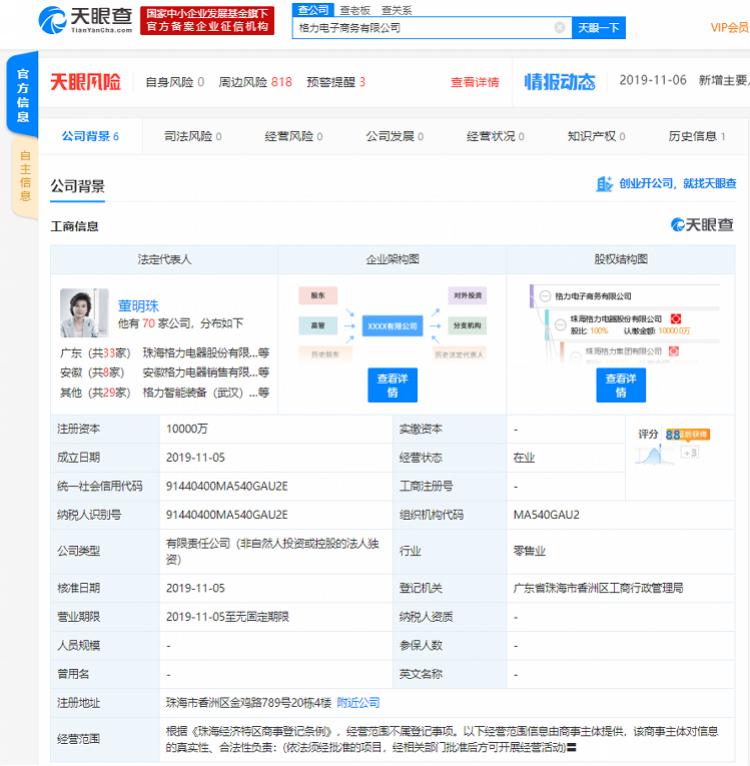The image size is (750, 766).
Task: Click the 情报动态 heading
Action: (x=559, y=82)
